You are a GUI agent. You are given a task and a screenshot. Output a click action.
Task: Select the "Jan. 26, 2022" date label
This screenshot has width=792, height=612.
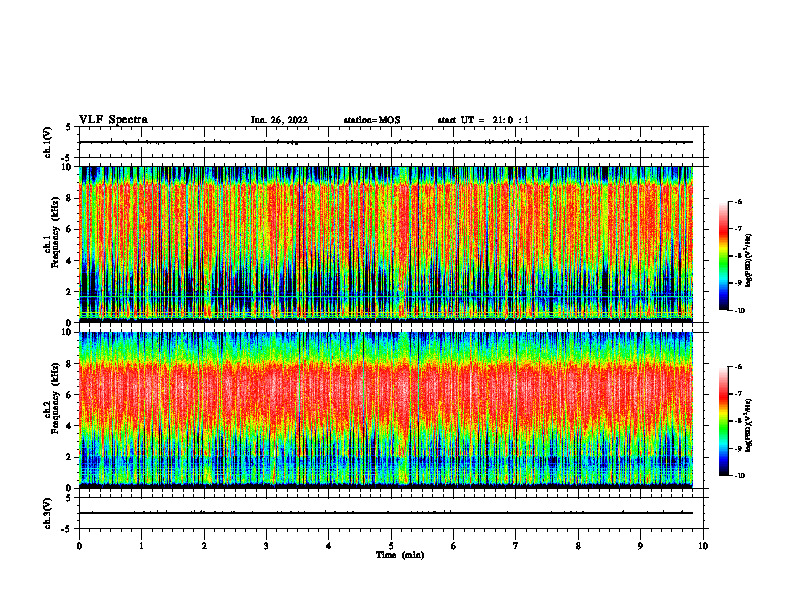(x=279, y=120)
